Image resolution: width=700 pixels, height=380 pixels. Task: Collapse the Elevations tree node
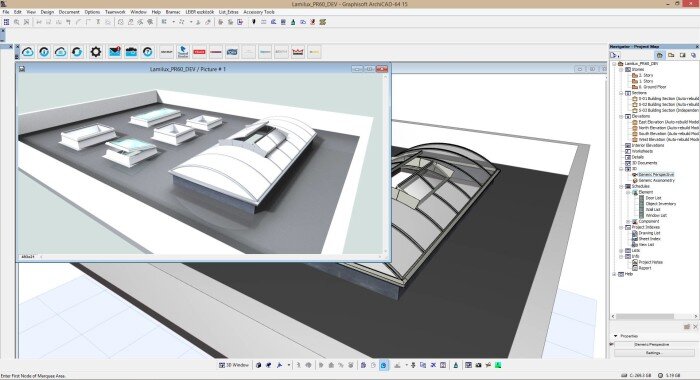[x=621, y=116]
